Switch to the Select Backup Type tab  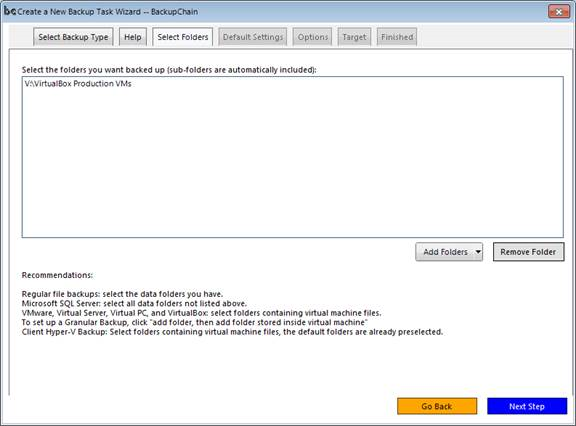pyautogui.click(x=73, y=37)
